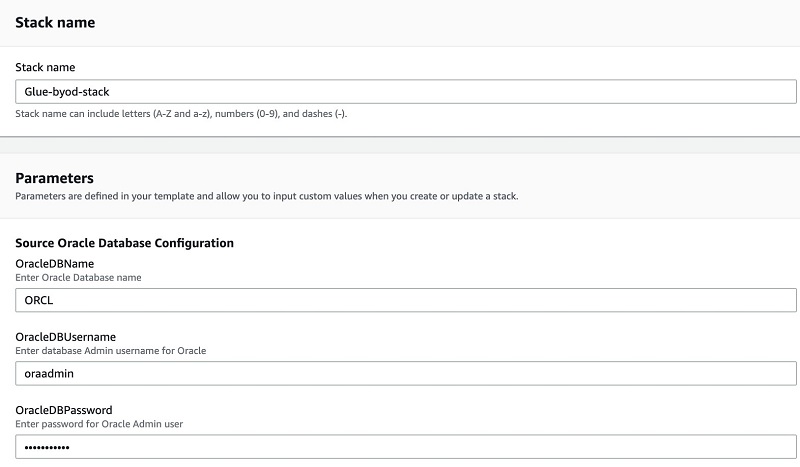
Task: Click the stack name allowed-characters hint text
Action: coord(181,114)
